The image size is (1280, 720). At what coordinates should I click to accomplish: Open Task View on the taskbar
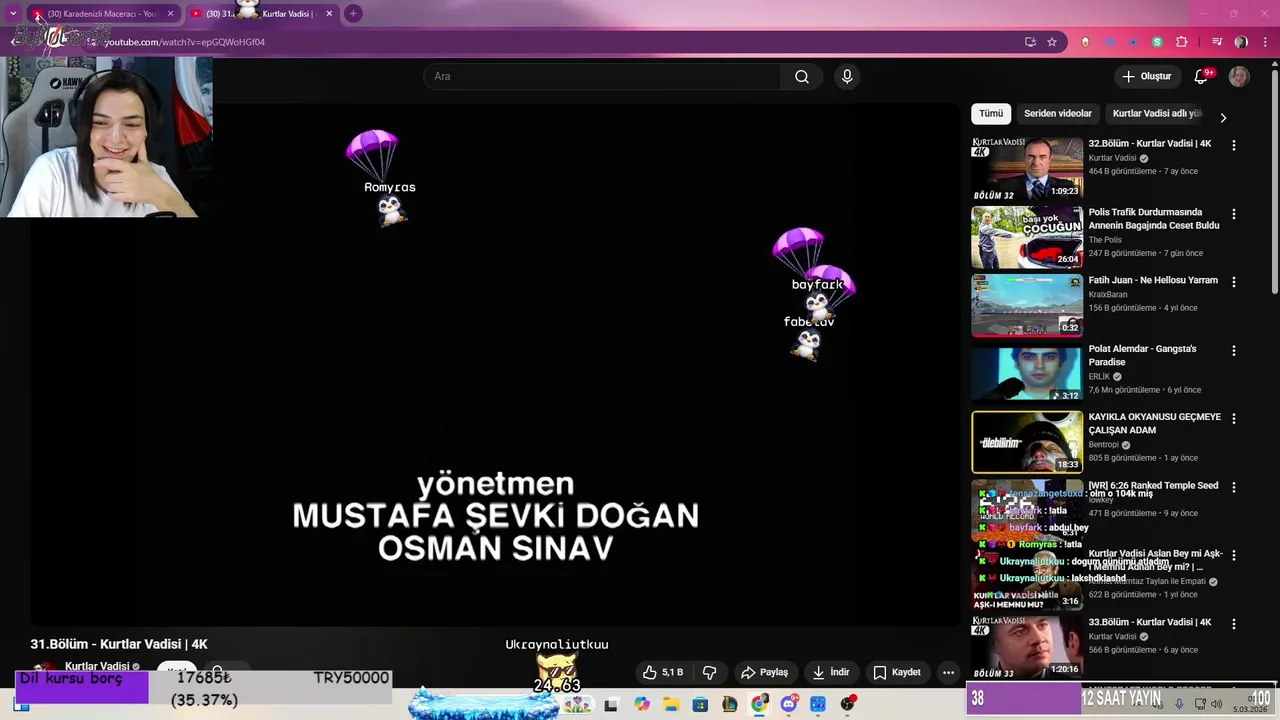tap(611, 705)
